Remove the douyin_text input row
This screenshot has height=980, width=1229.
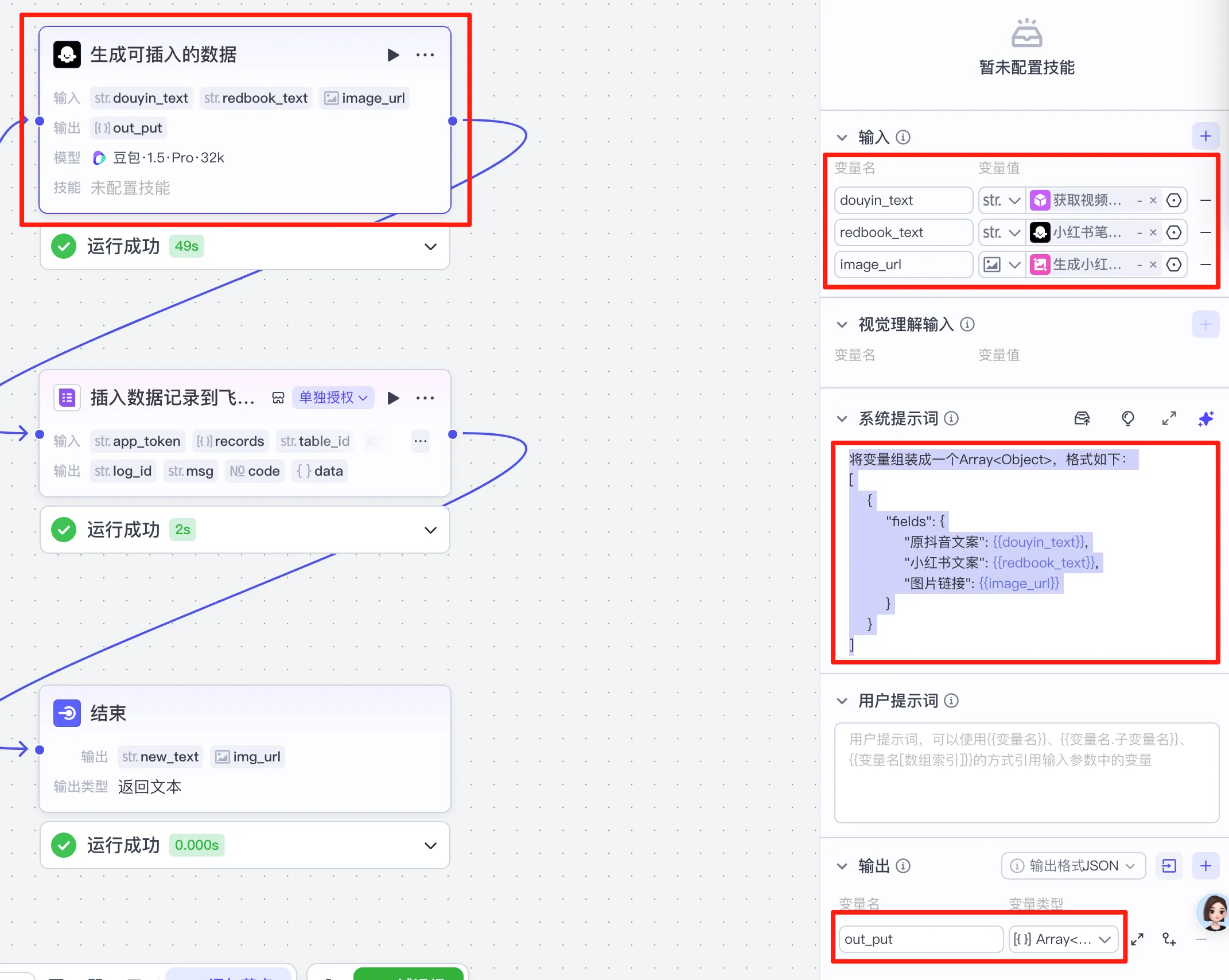[x=1205, y=200]
